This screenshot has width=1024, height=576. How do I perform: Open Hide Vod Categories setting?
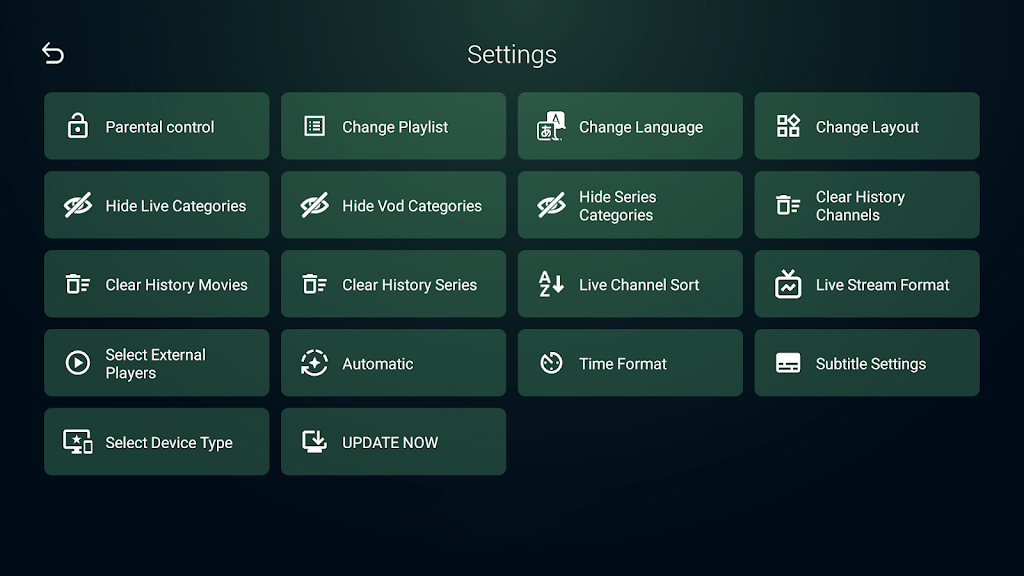(393, 205)
